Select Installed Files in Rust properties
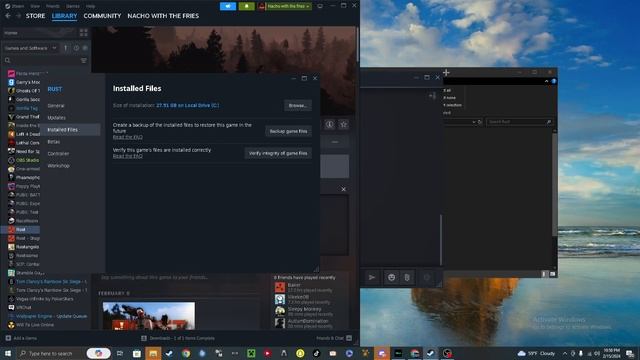640x360 pixels. pos(71,130)
